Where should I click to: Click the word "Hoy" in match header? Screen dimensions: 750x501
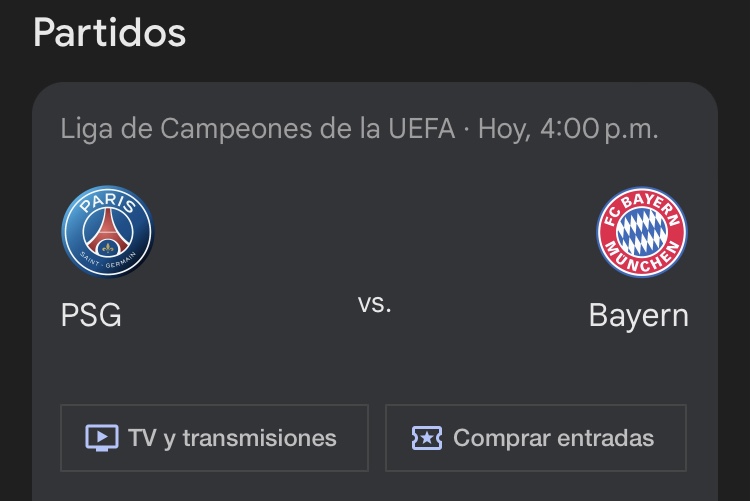502,129
